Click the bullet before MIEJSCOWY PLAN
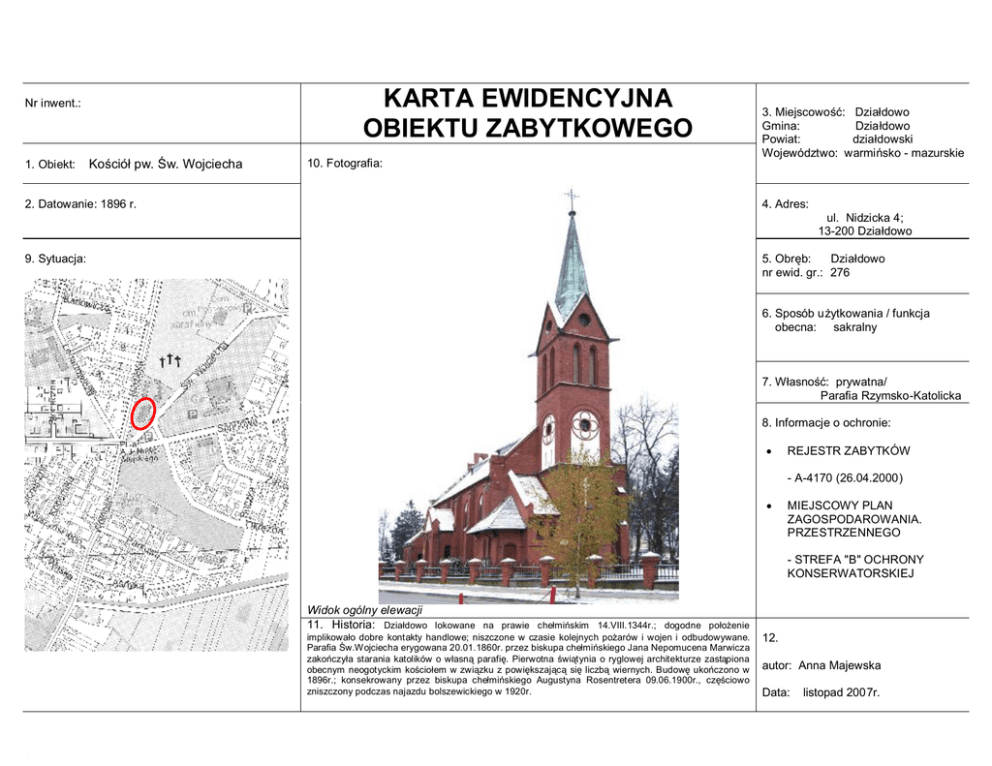This screenshot has width=992, height=766. (767, 506)
